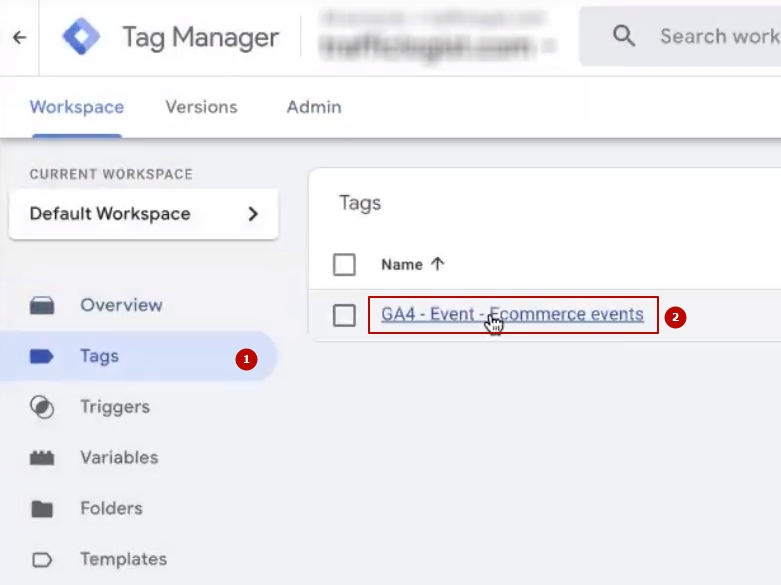Sort tags by Name column arrow
Image resolution: width=781 pixels, height=585 pixels.
coord(437,265)
